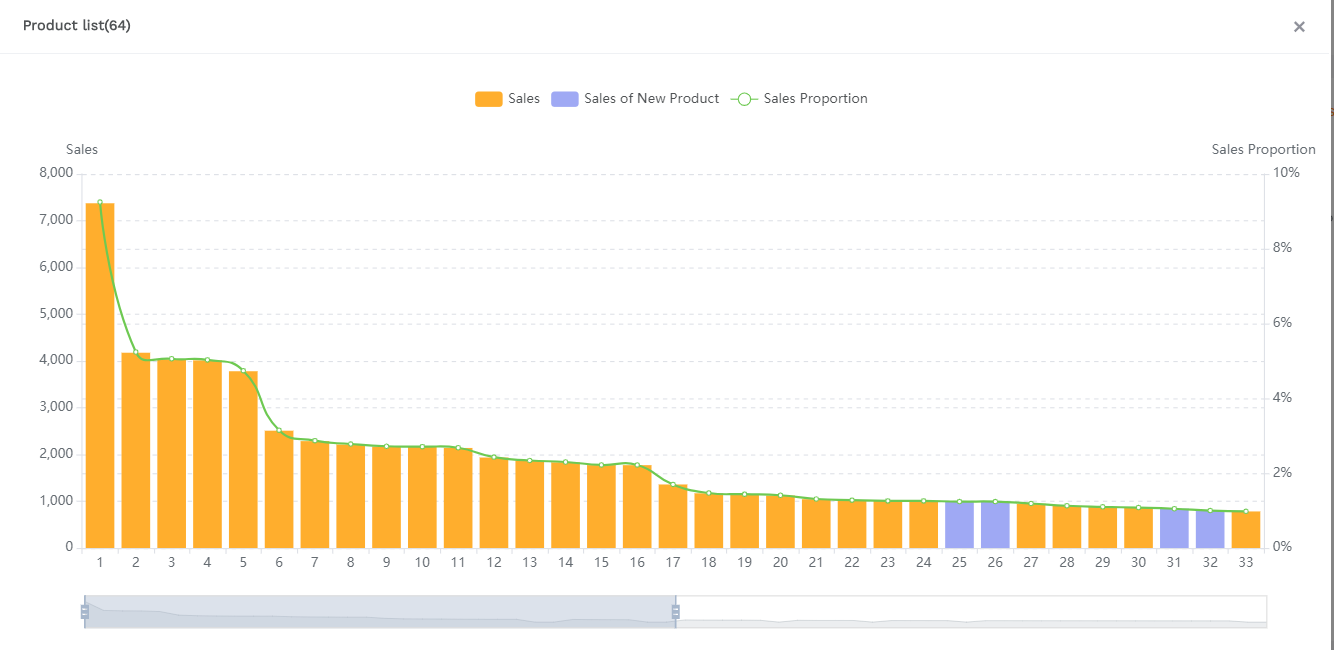Click the purple new product bar 31

(x=1174, y=528)
